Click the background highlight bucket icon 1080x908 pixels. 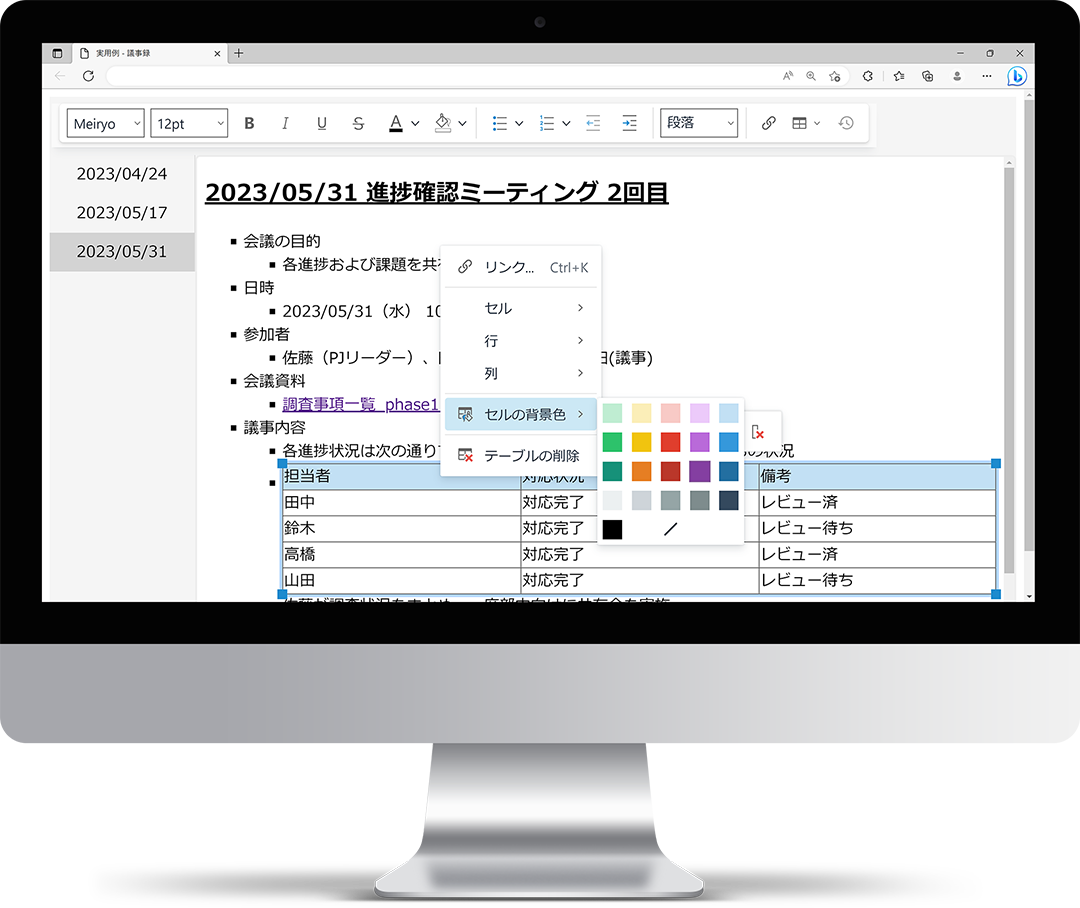pyautogui.click(x=443, y=123)
